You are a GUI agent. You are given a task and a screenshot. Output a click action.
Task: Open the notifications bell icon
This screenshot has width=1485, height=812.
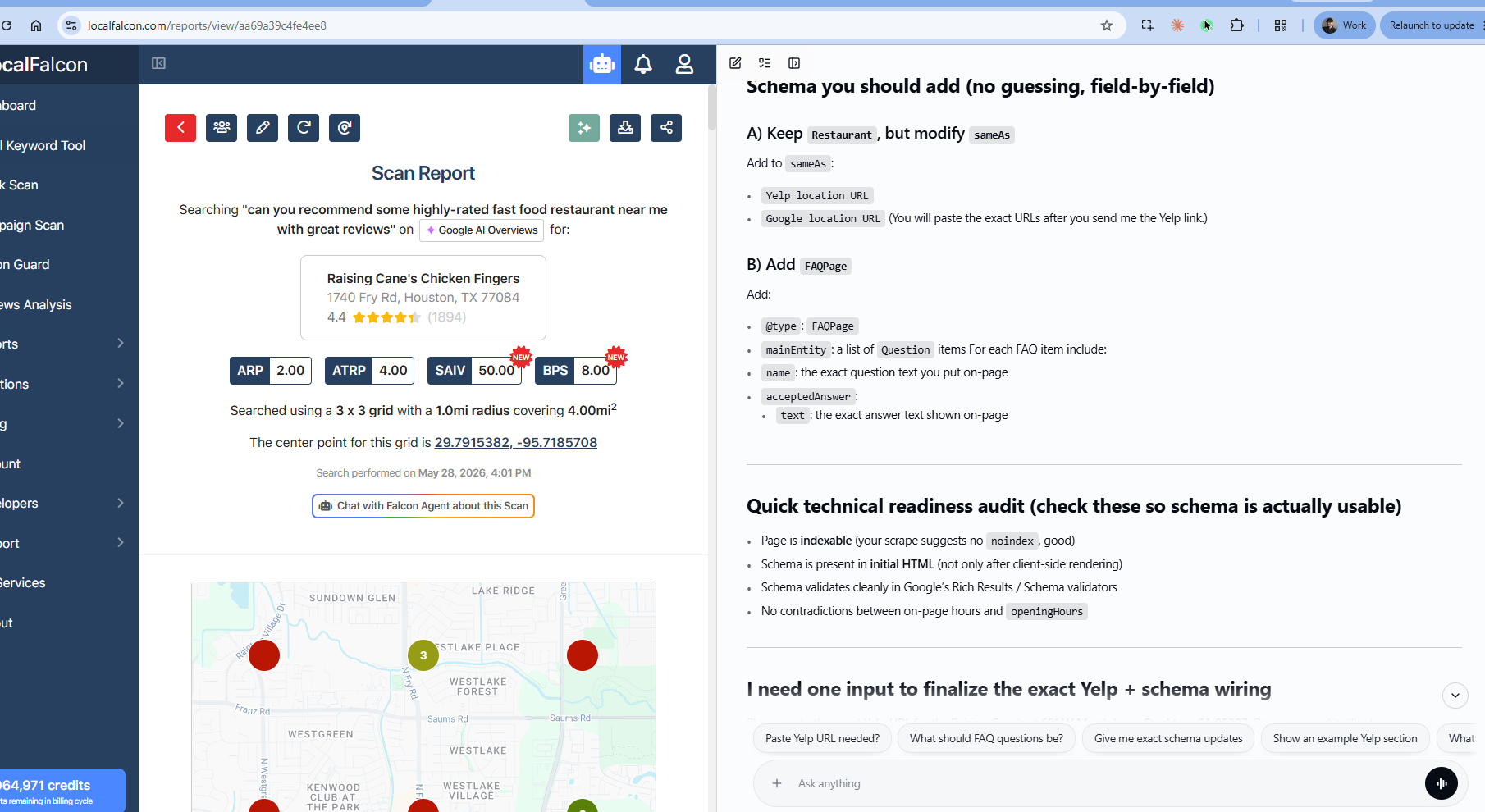(643, 64)
